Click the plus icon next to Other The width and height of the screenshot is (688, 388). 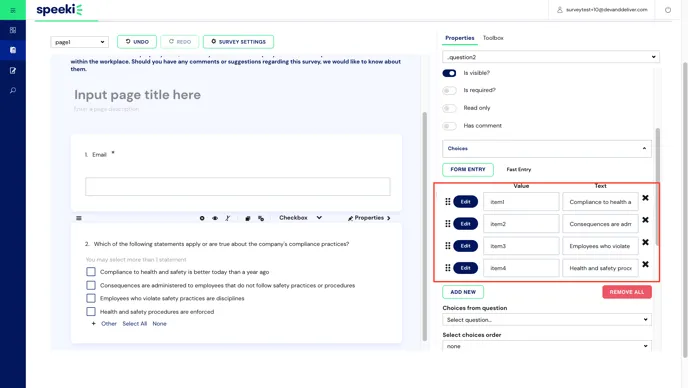(93, 323)
